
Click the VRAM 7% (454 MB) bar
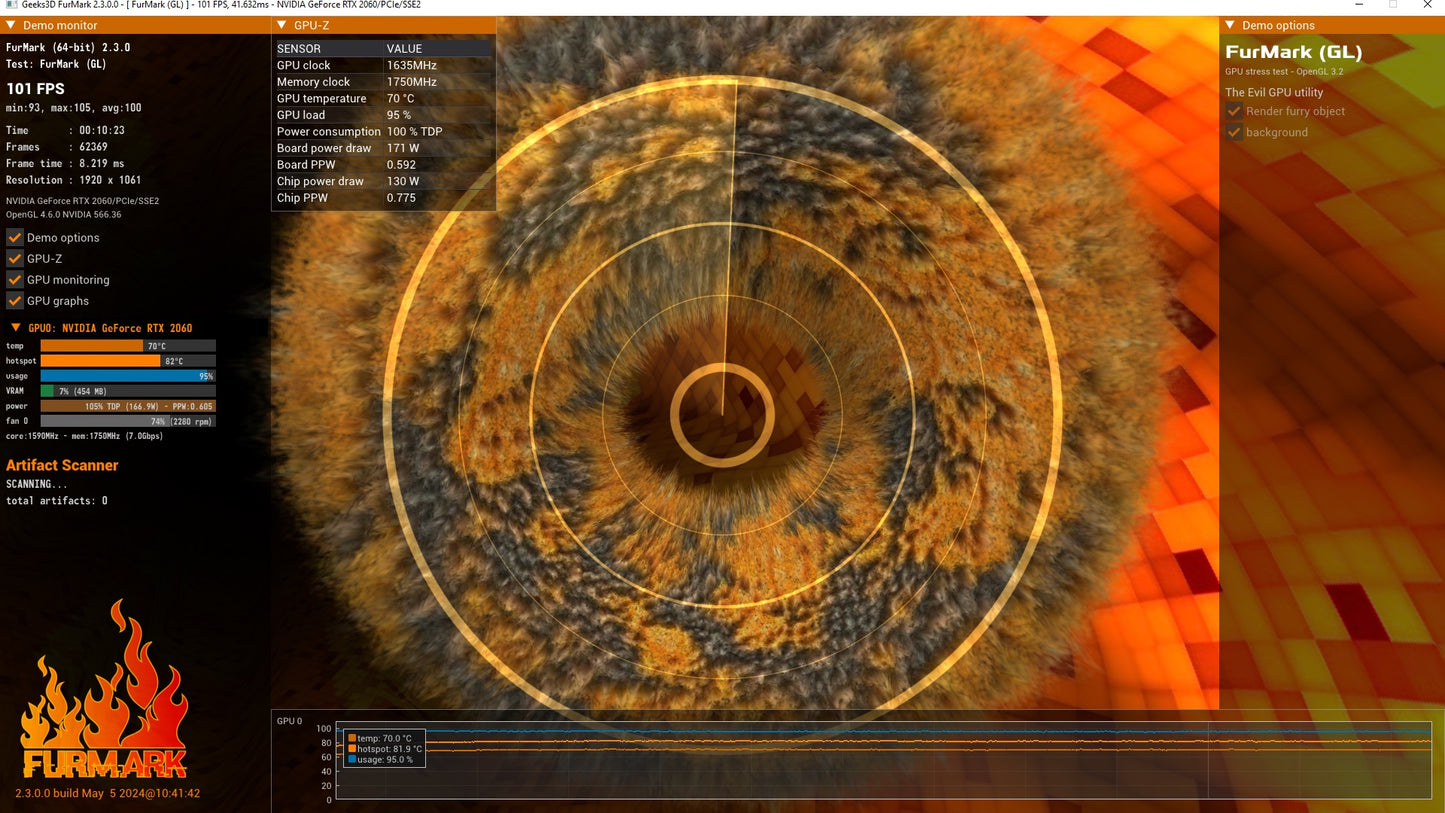point(128,391)
